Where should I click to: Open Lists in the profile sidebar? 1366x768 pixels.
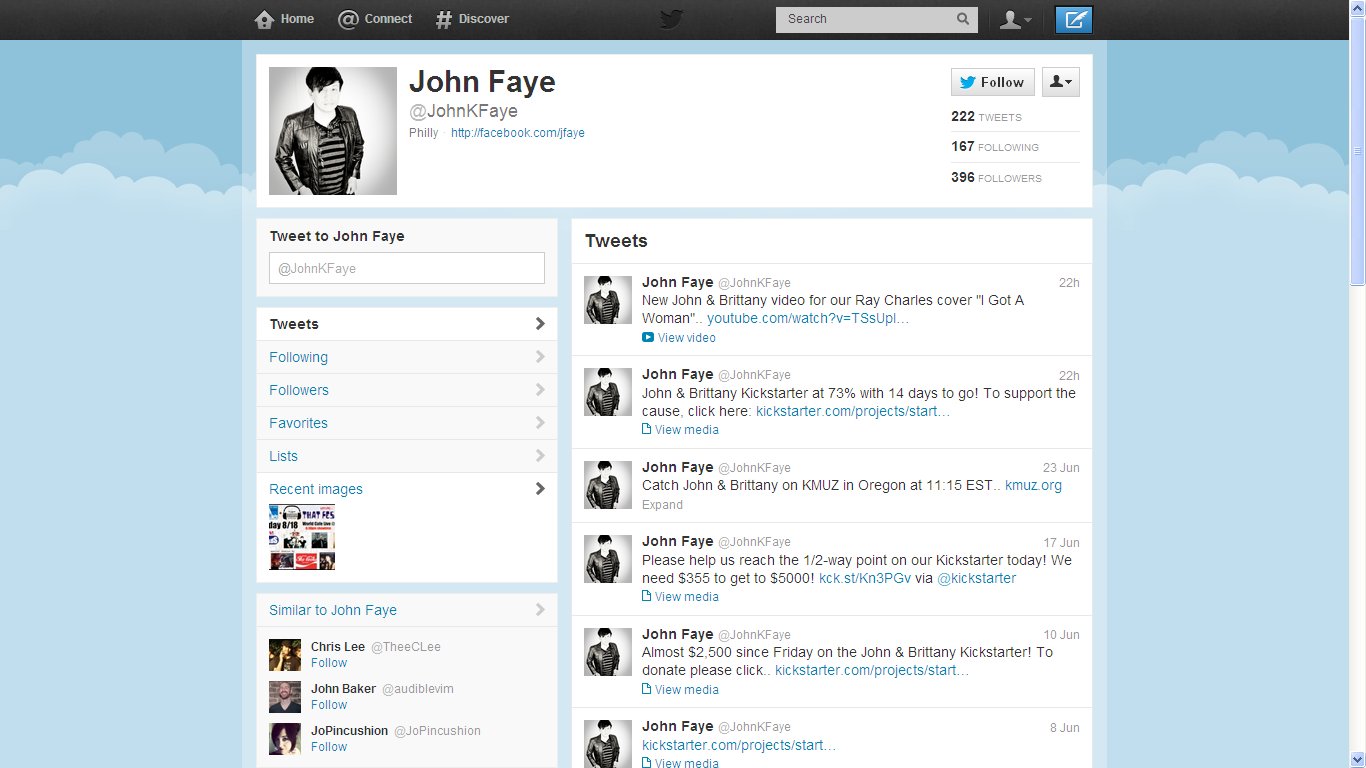[x=283, y=456]
